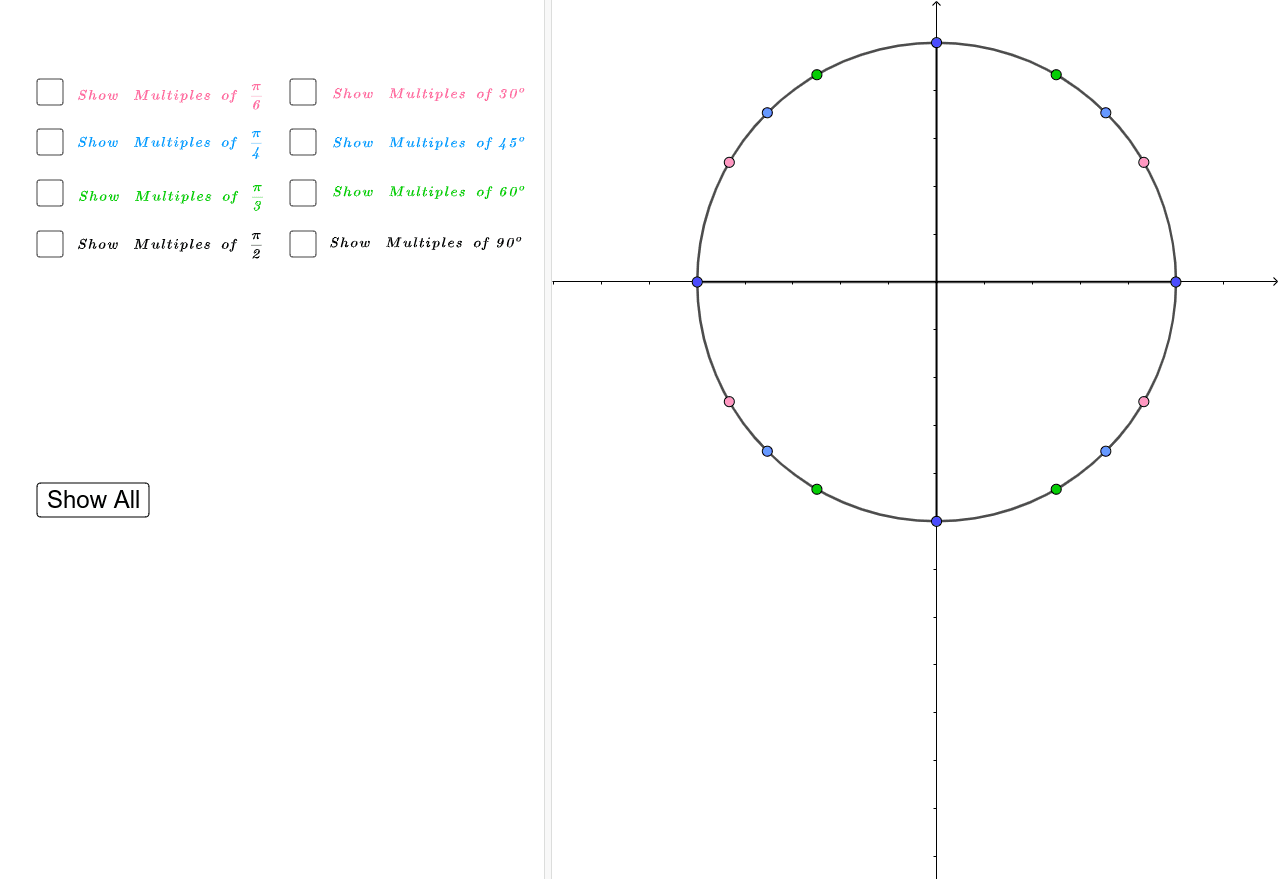Select the light blue point at 315 degrees
The height and width of the screenshot is (881, 1280).
(1105, 451)
